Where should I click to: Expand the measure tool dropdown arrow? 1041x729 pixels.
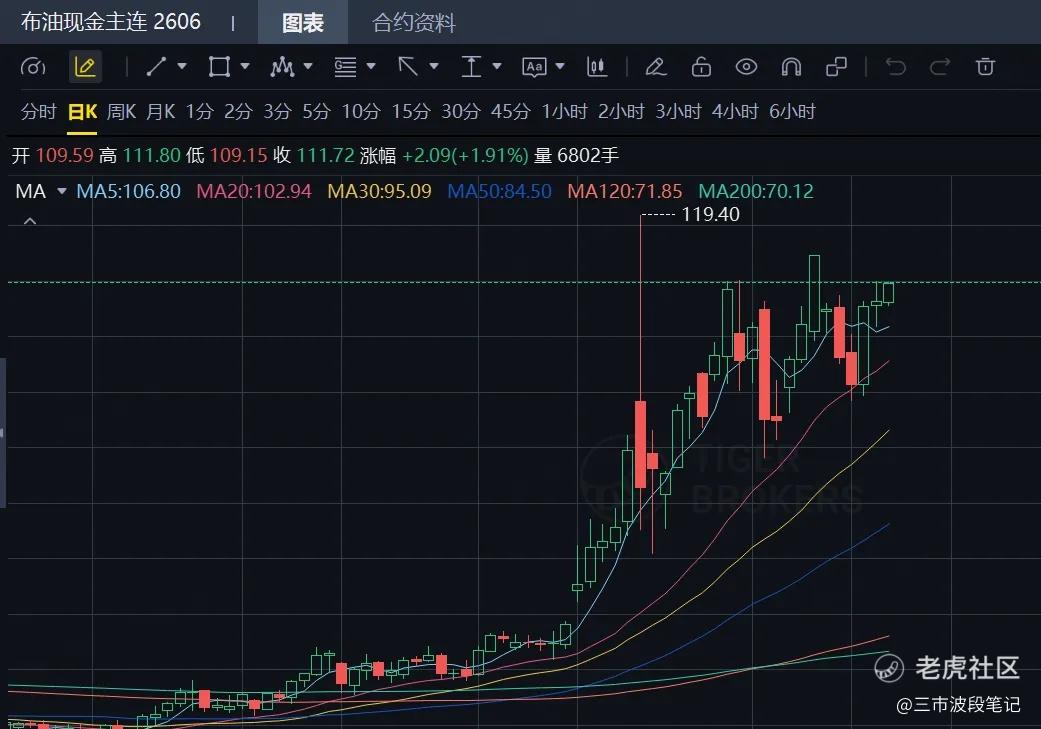click(497, 66)
